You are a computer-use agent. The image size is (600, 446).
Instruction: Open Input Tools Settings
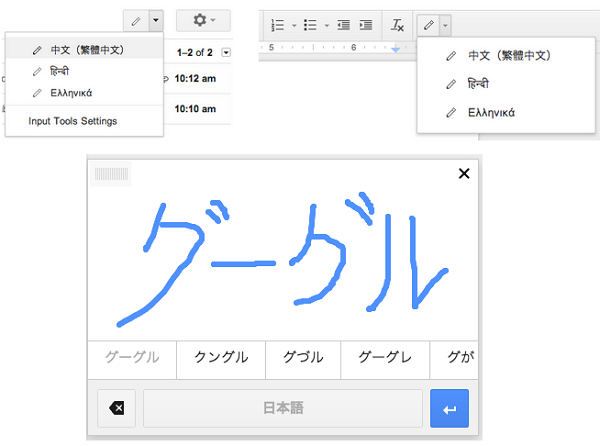73,121
